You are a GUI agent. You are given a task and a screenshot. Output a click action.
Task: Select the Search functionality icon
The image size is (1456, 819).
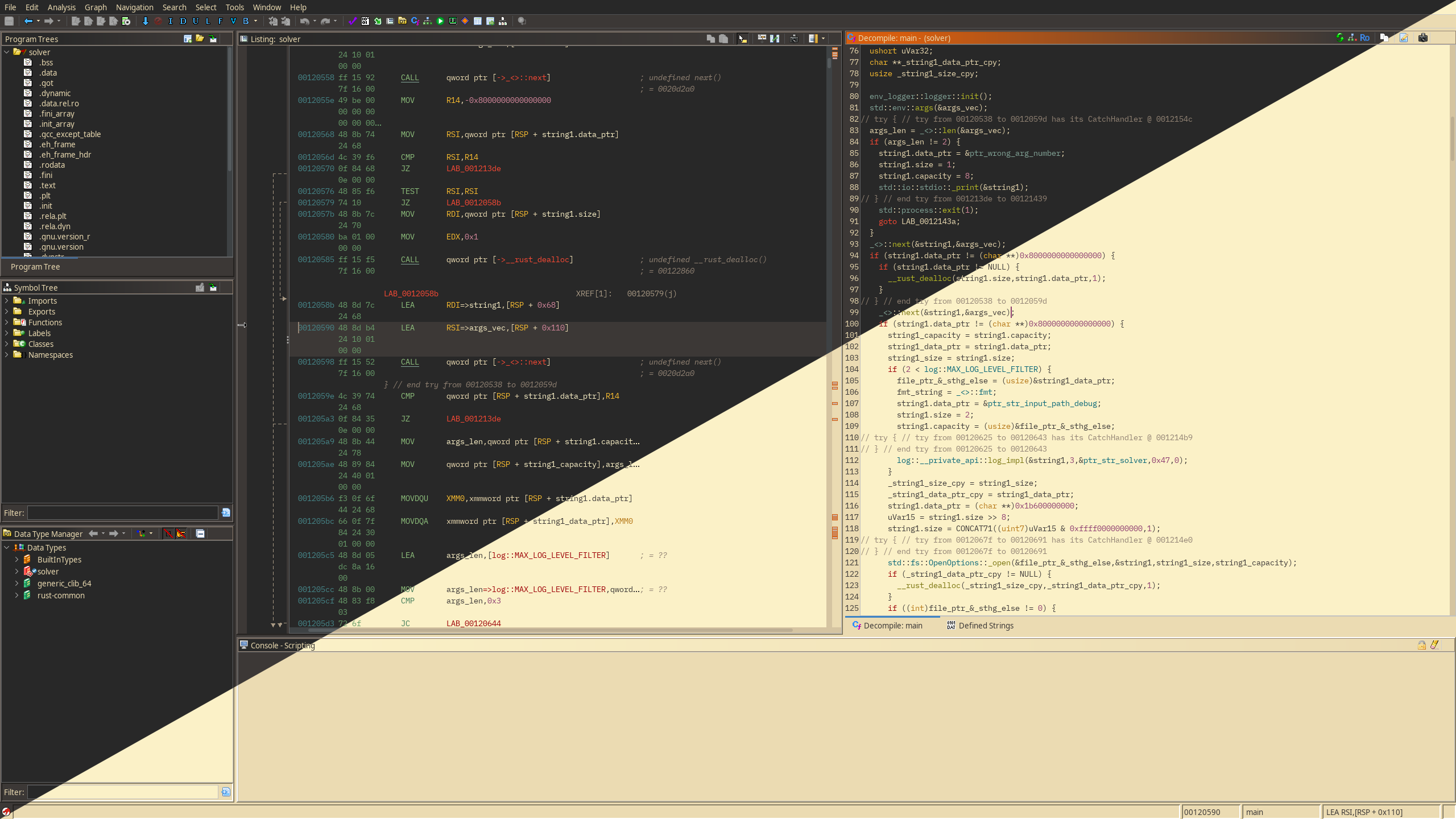pyautogui.click(x=171, y=7)
